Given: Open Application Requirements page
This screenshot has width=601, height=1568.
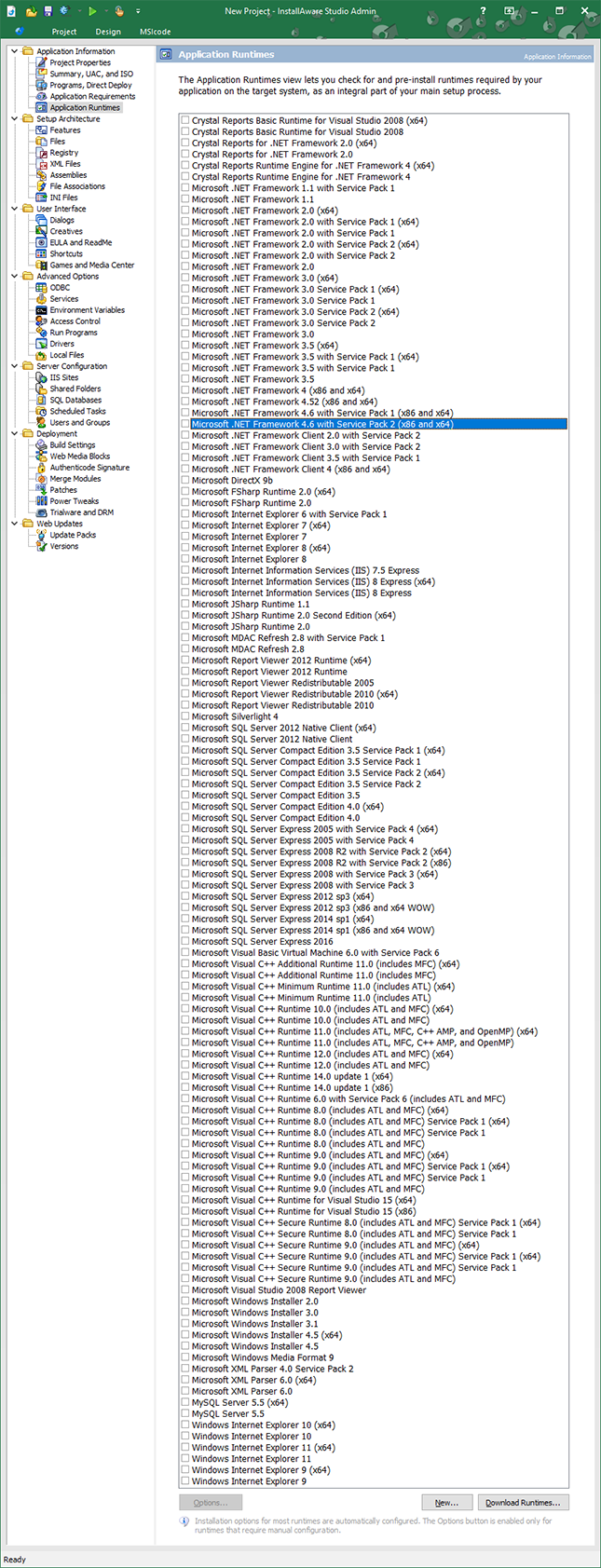Looking at the screenshot, I should click(x=92, y=96).
